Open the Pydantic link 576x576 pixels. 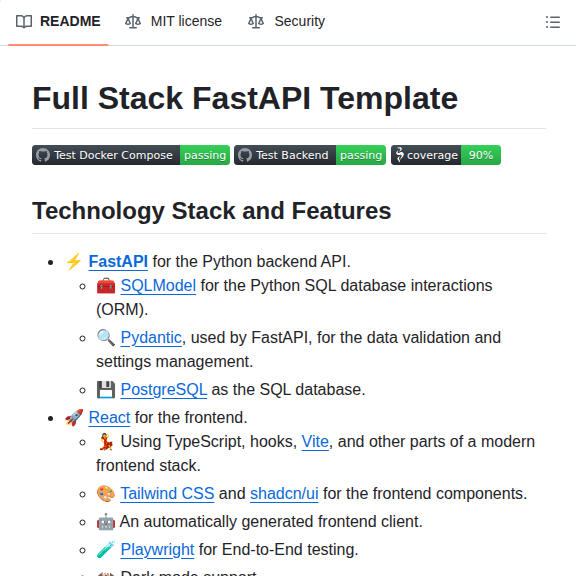click(151, 337)
